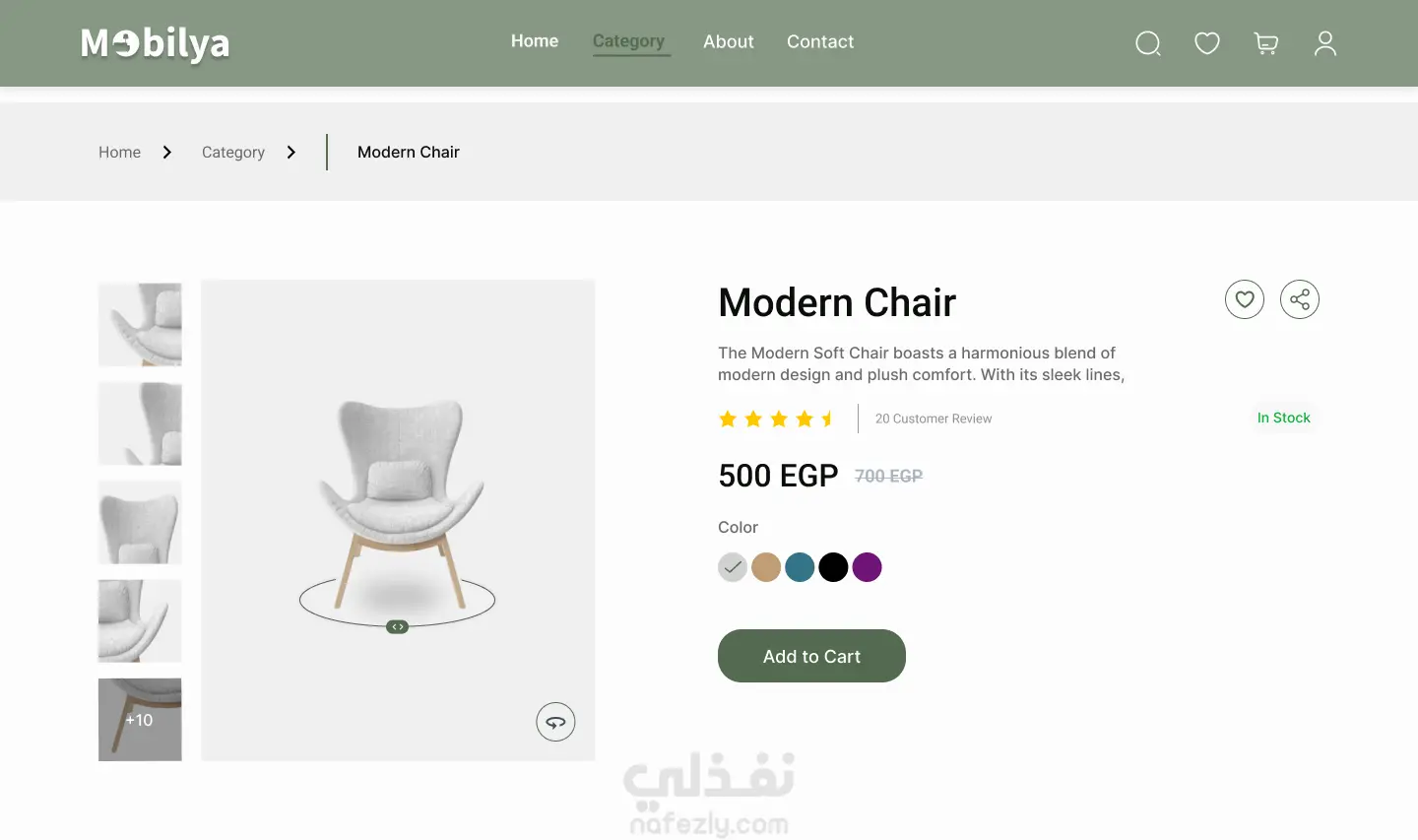Screen dimensions: 1418x840
Task: Go to the About menu item
Action: (728, 42)
